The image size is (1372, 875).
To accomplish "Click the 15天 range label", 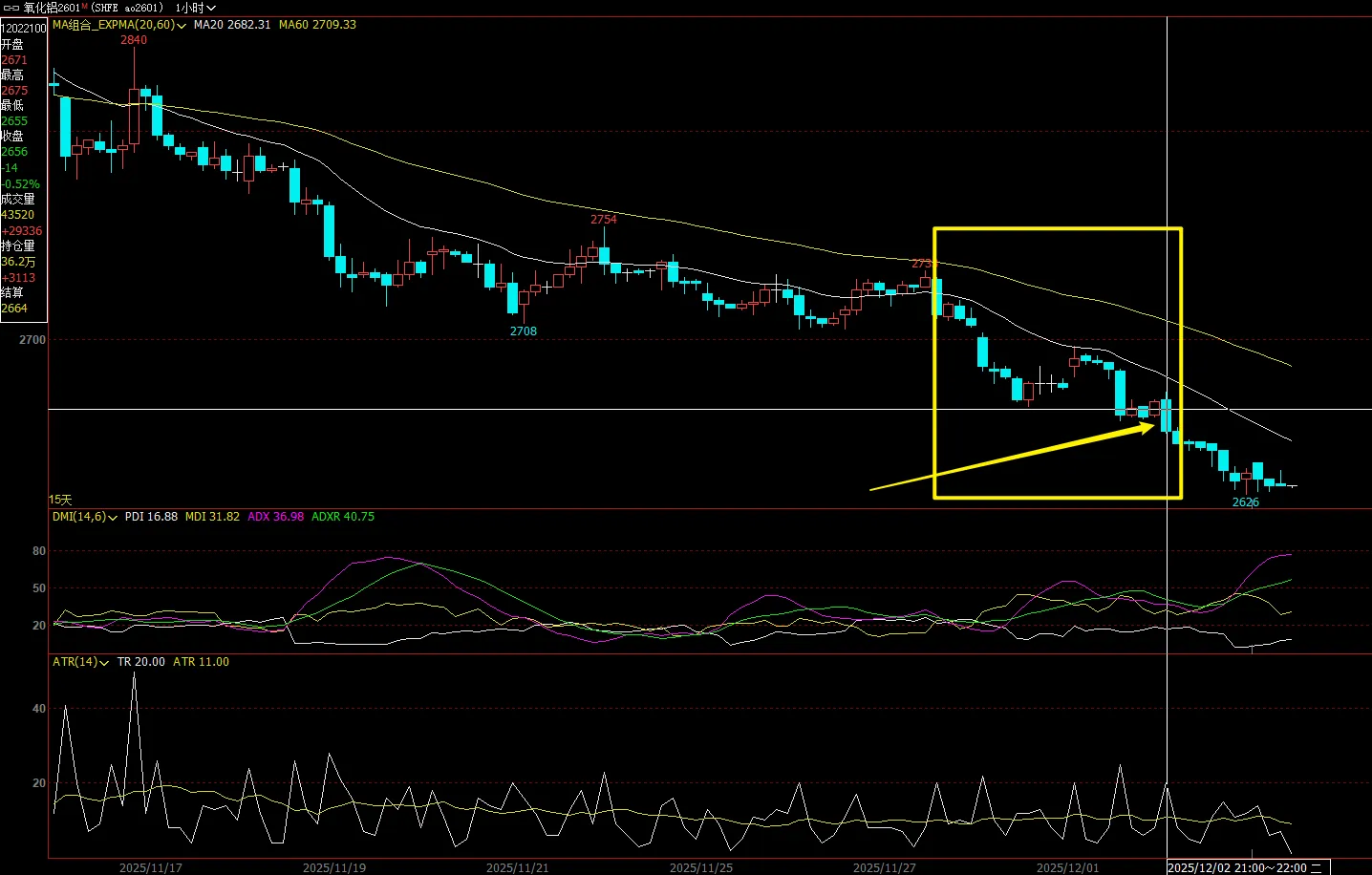I will (x=60, y=500).
